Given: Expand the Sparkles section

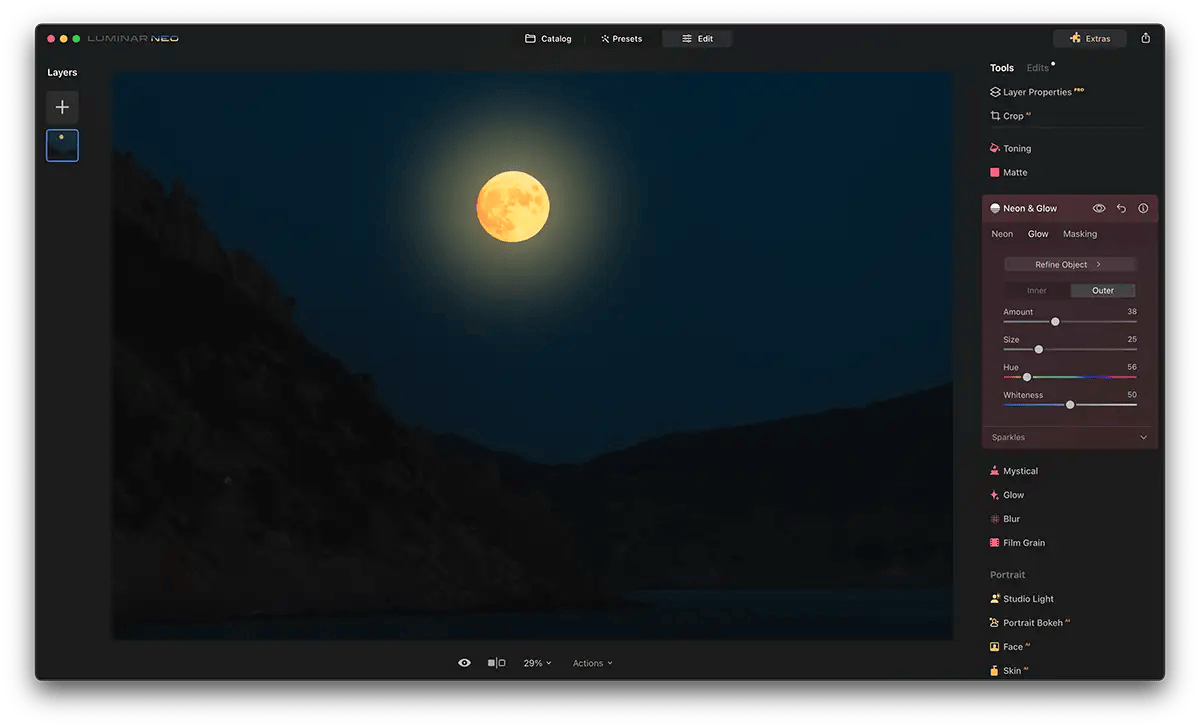Looking at the screenshot, I should click(x=1069, y=437).
